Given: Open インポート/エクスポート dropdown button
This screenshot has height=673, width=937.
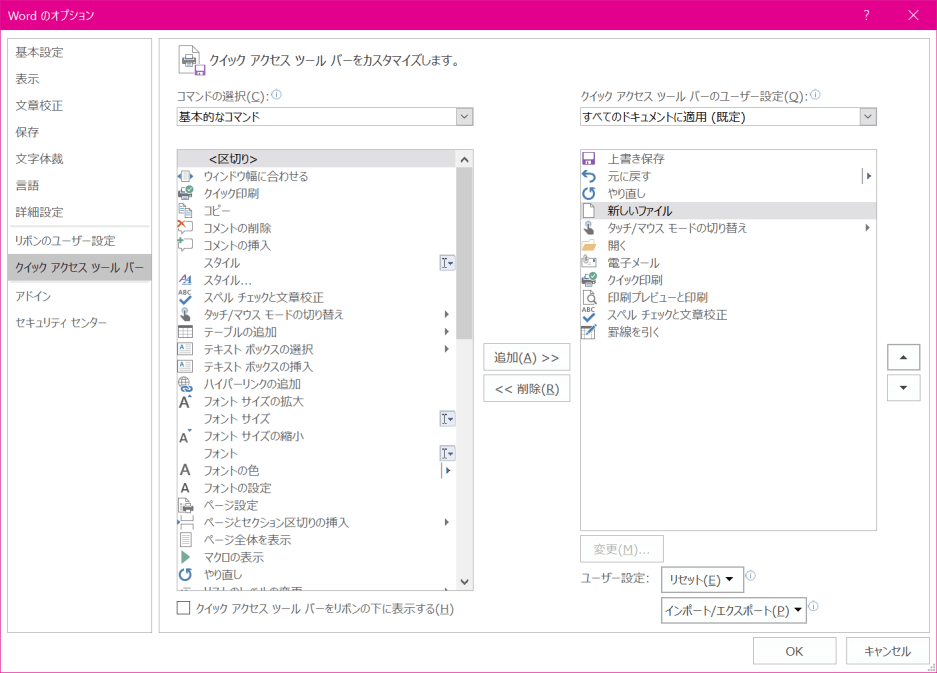Looking at the screenshot, I should point(733,610).
